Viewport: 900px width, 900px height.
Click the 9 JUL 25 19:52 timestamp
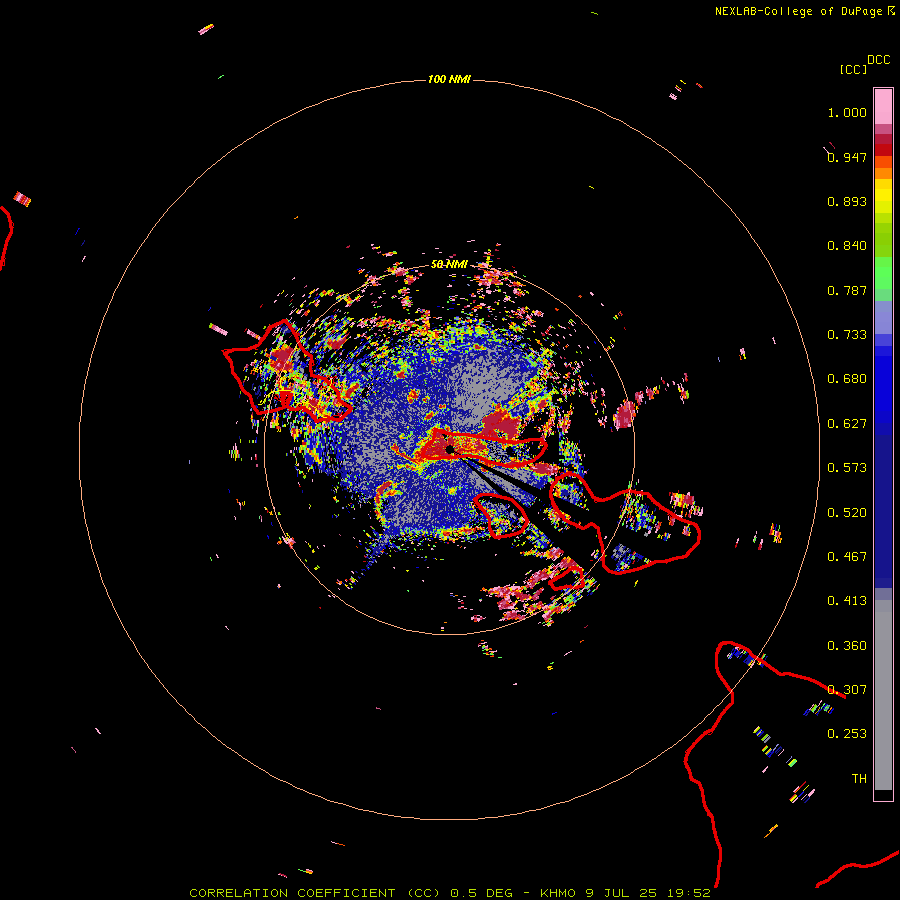point(648,893)
